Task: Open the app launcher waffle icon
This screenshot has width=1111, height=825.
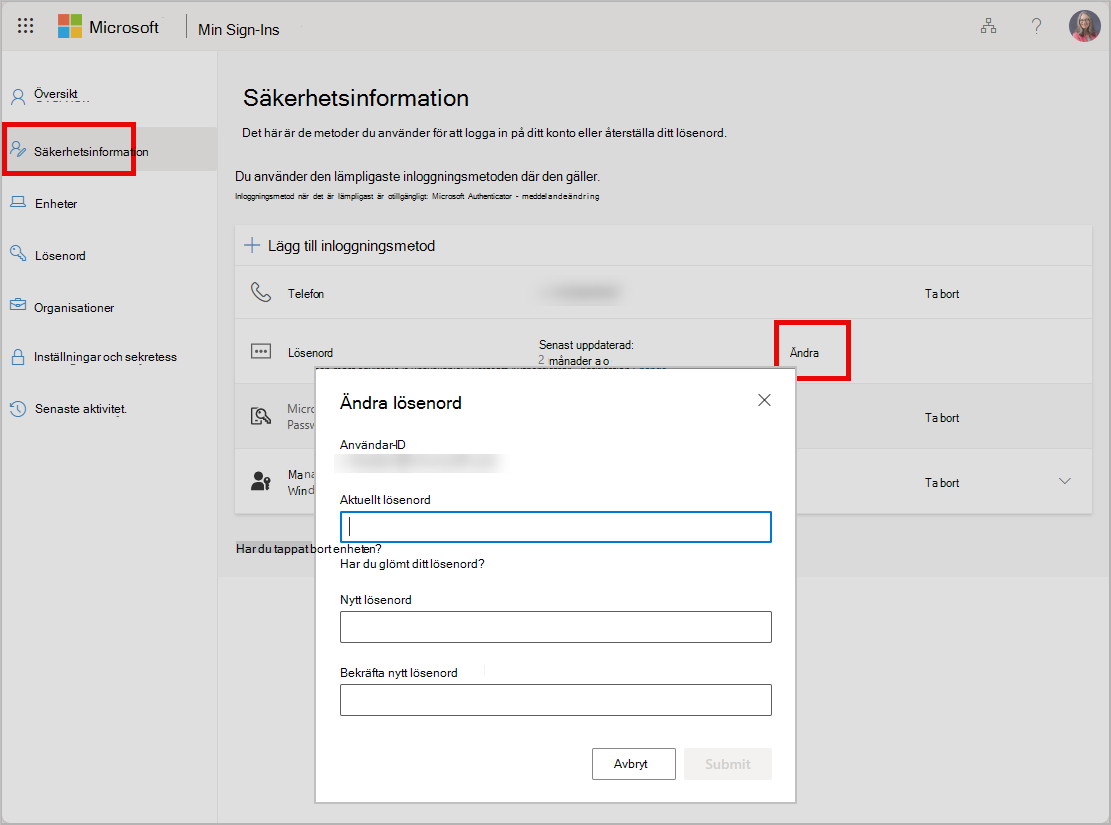Action: (26, 26)
